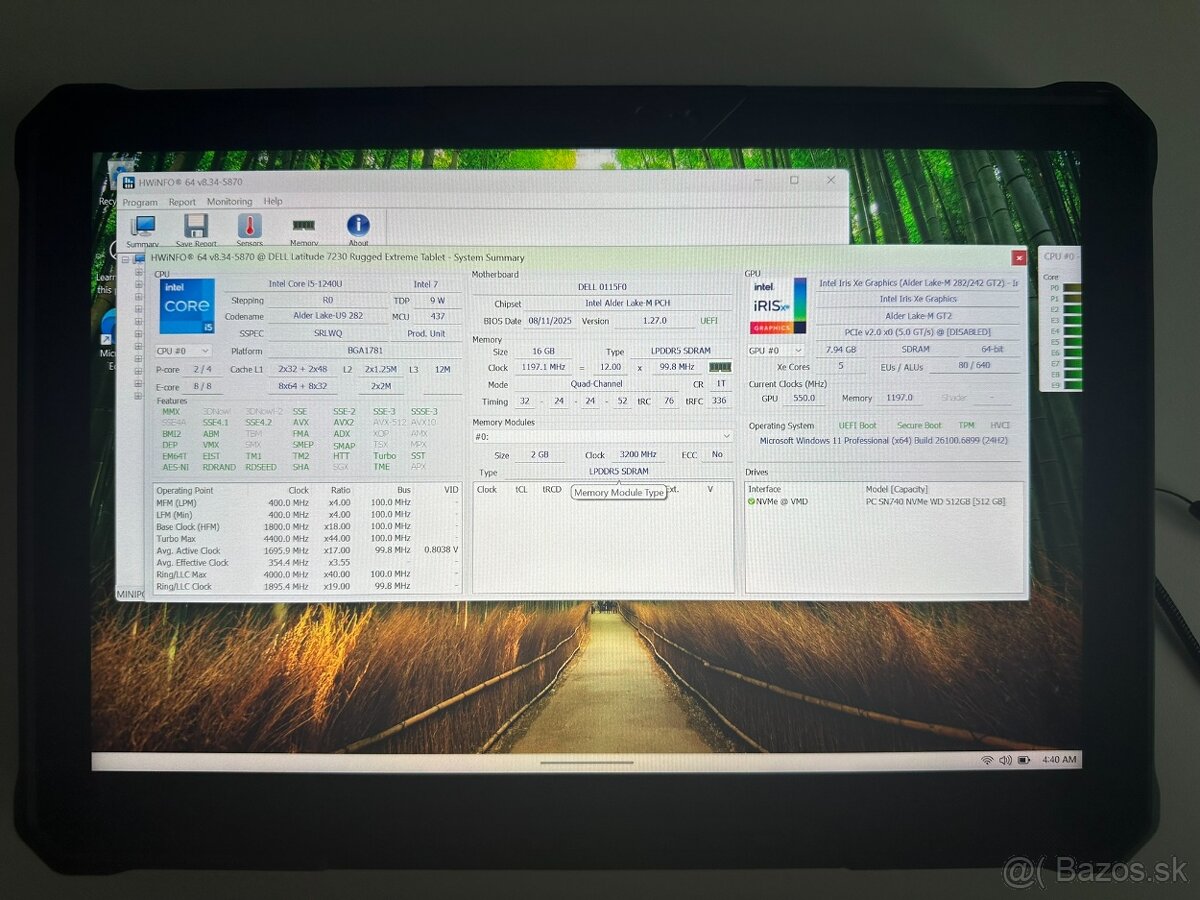Open the GPU #0 selector dropdown
Viewport: 1200px width, 900px height.
(800, 349)
